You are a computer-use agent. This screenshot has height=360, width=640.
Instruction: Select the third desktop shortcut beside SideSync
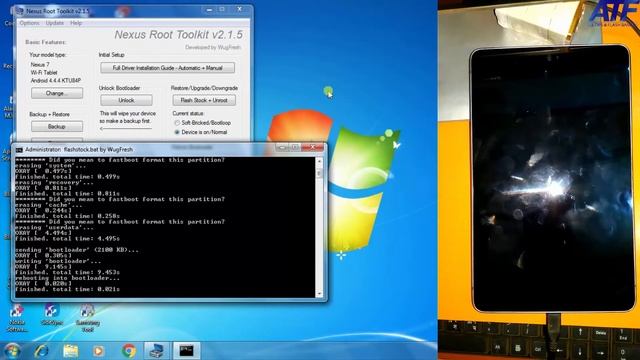(x=87, y=318)
